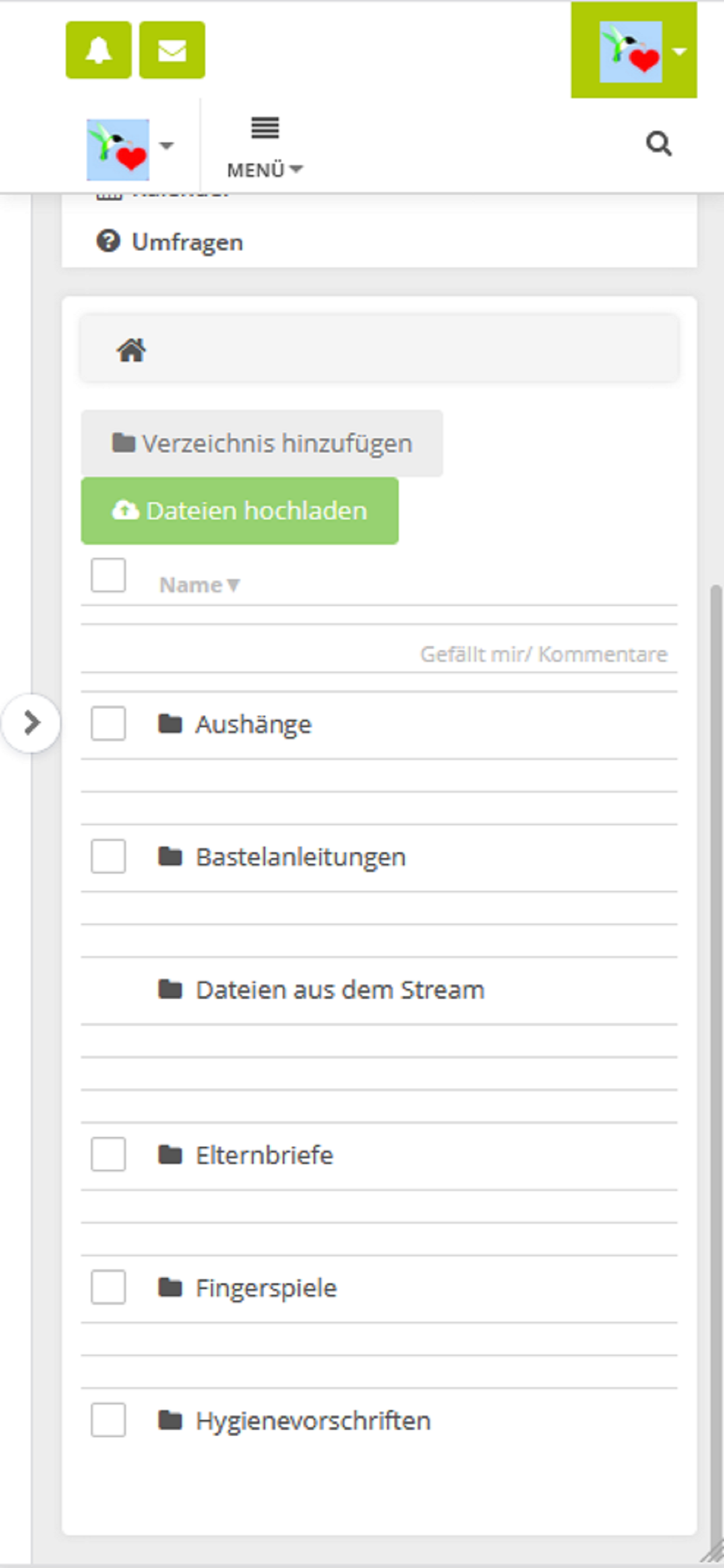Click the Umfragen question mark icon

click(x=108, y=241)
